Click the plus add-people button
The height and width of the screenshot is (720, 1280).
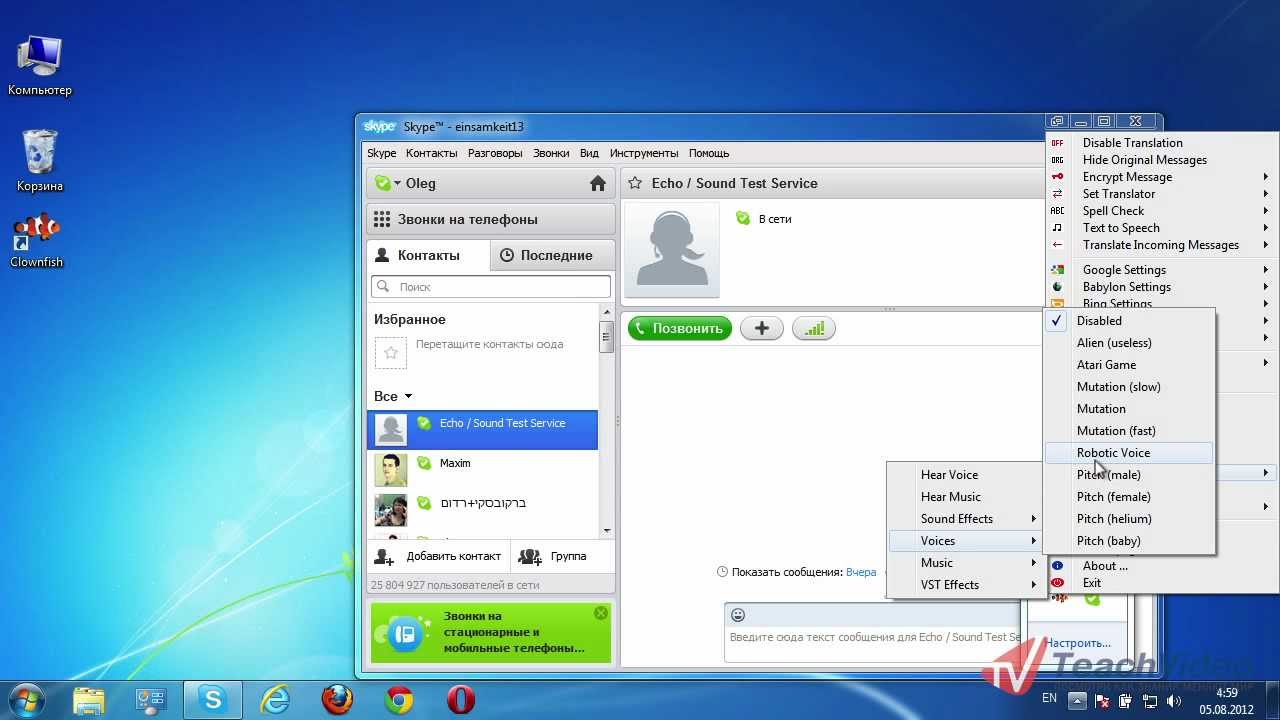(761, 328)
